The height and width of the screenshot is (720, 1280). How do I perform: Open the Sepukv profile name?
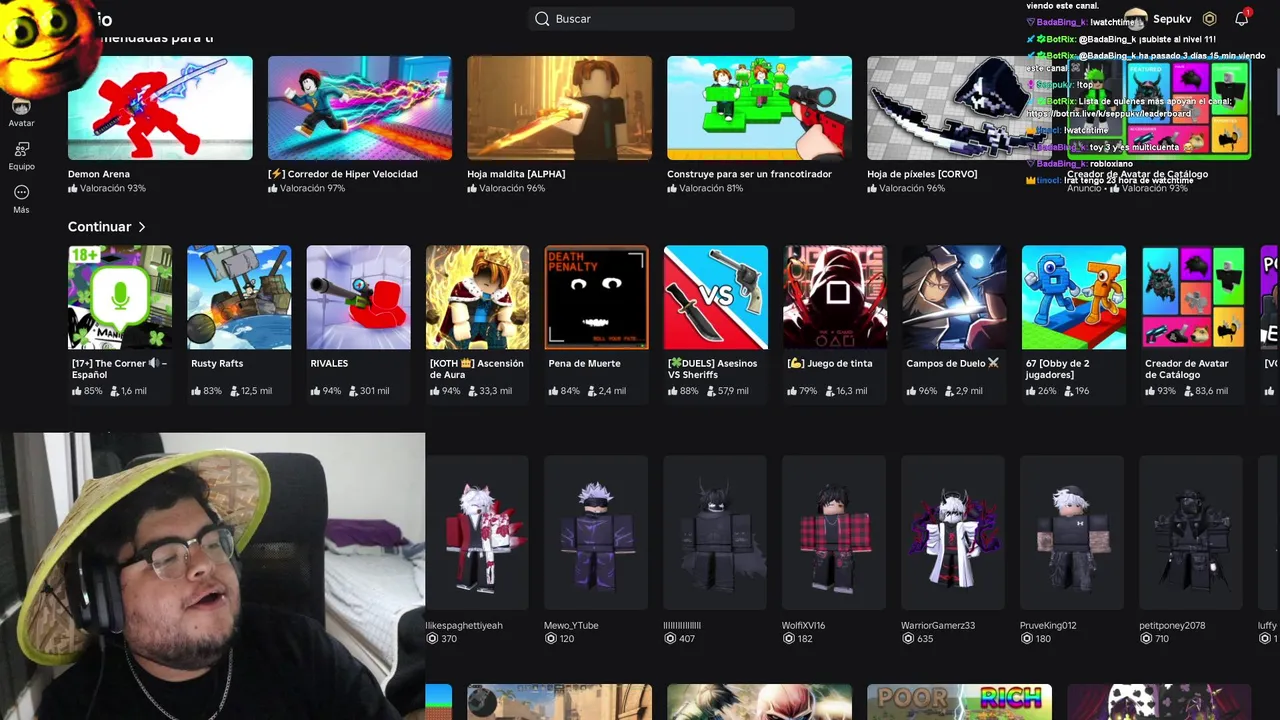(x=1172, y=19)
